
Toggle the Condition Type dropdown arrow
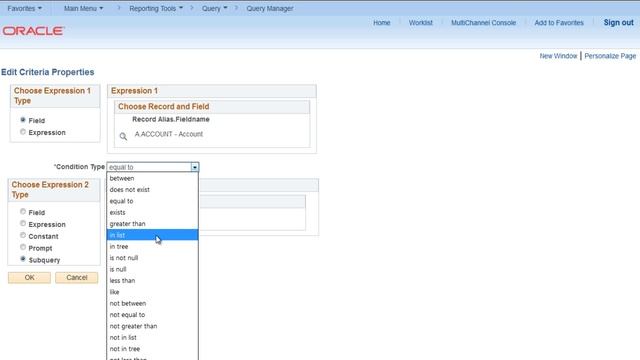[194, 167]
